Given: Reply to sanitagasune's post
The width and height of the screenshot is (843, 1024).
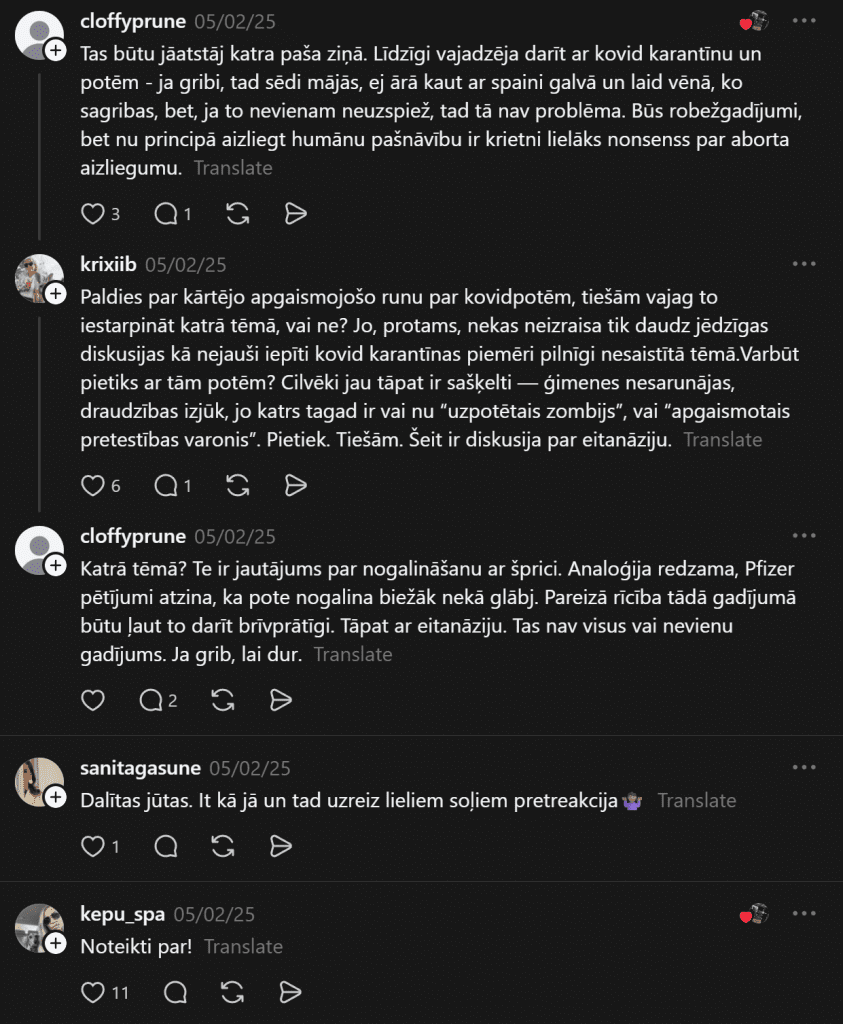Looking at the screenshot, I should click(x=166, y=847).
